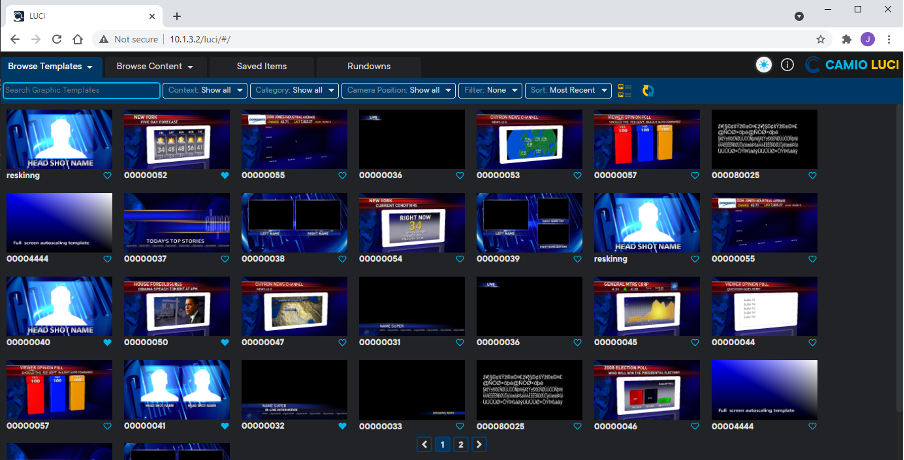The image size is (904, 460).
Task: Go to next page arrow
Action: (479, 444)
